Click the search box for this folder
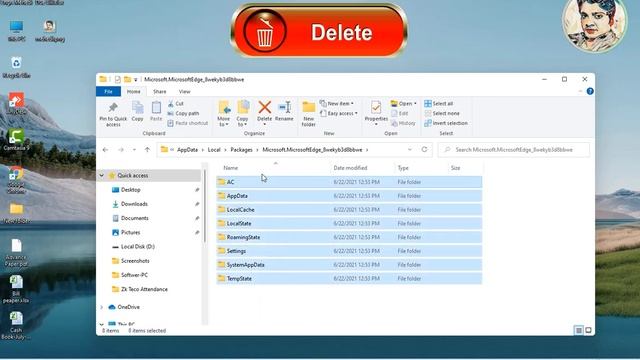This screenshot has height=360, width=640. coord(514,150)
